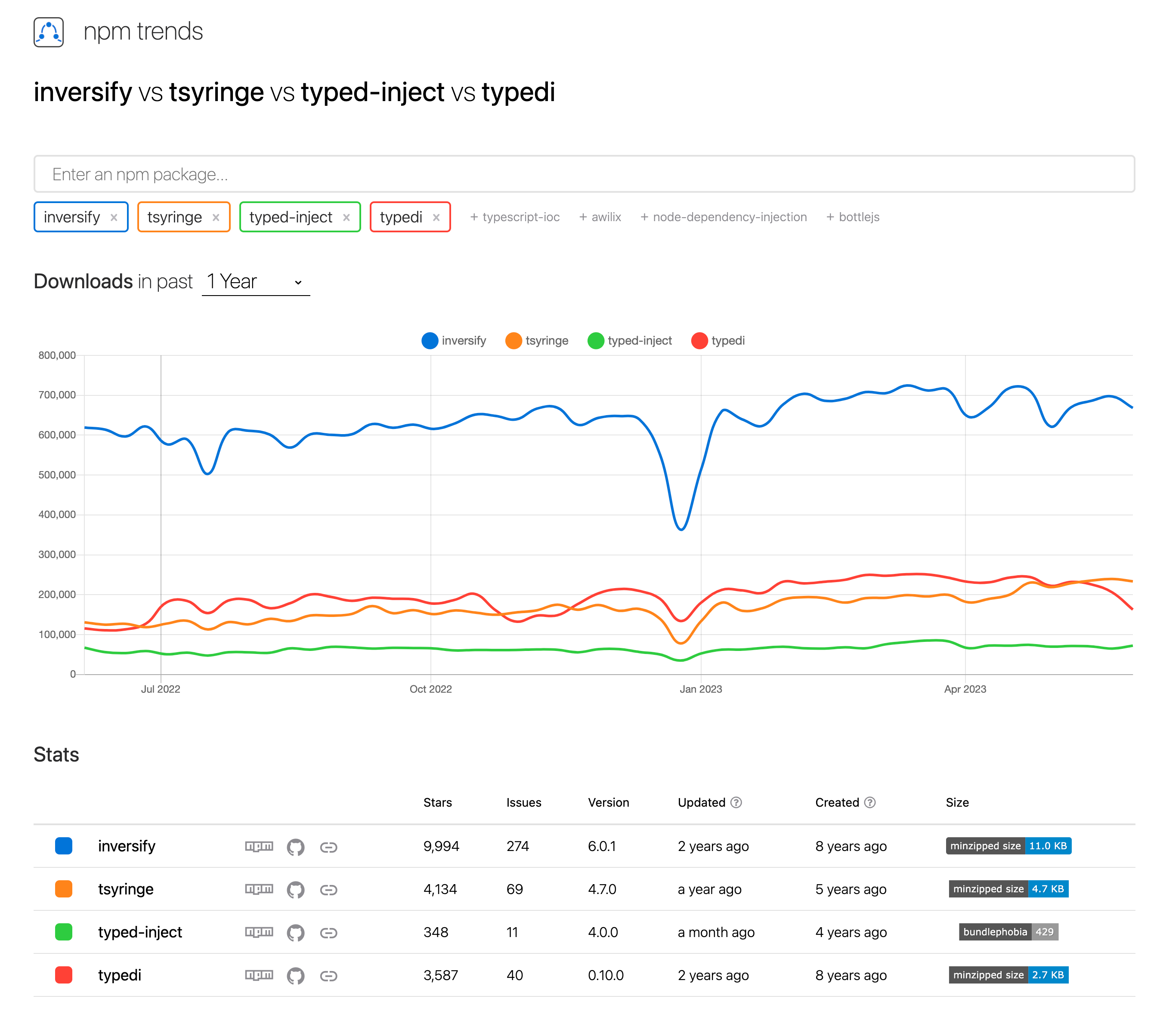This screenshot has height=1036, width=1160.
Task: Remove typedi tag with its x
Action: coord(436,217)
